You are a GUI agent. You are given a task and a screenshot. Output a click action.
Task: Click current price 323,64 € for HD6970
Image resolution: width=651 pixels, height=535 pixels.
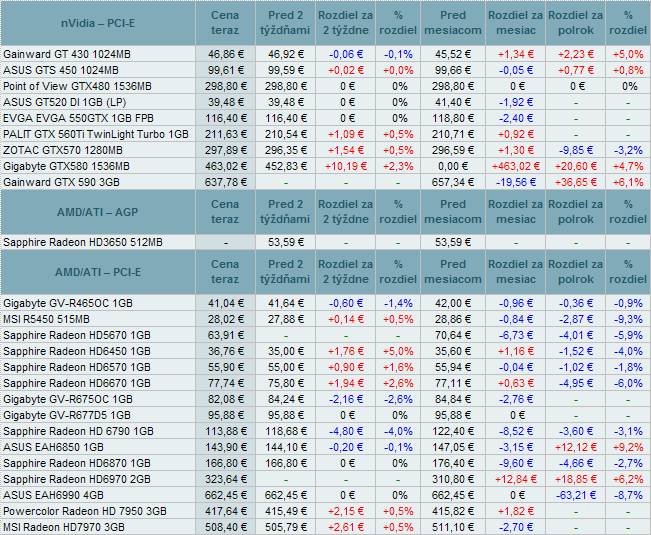pyautogui.click(x=226, y=479)
